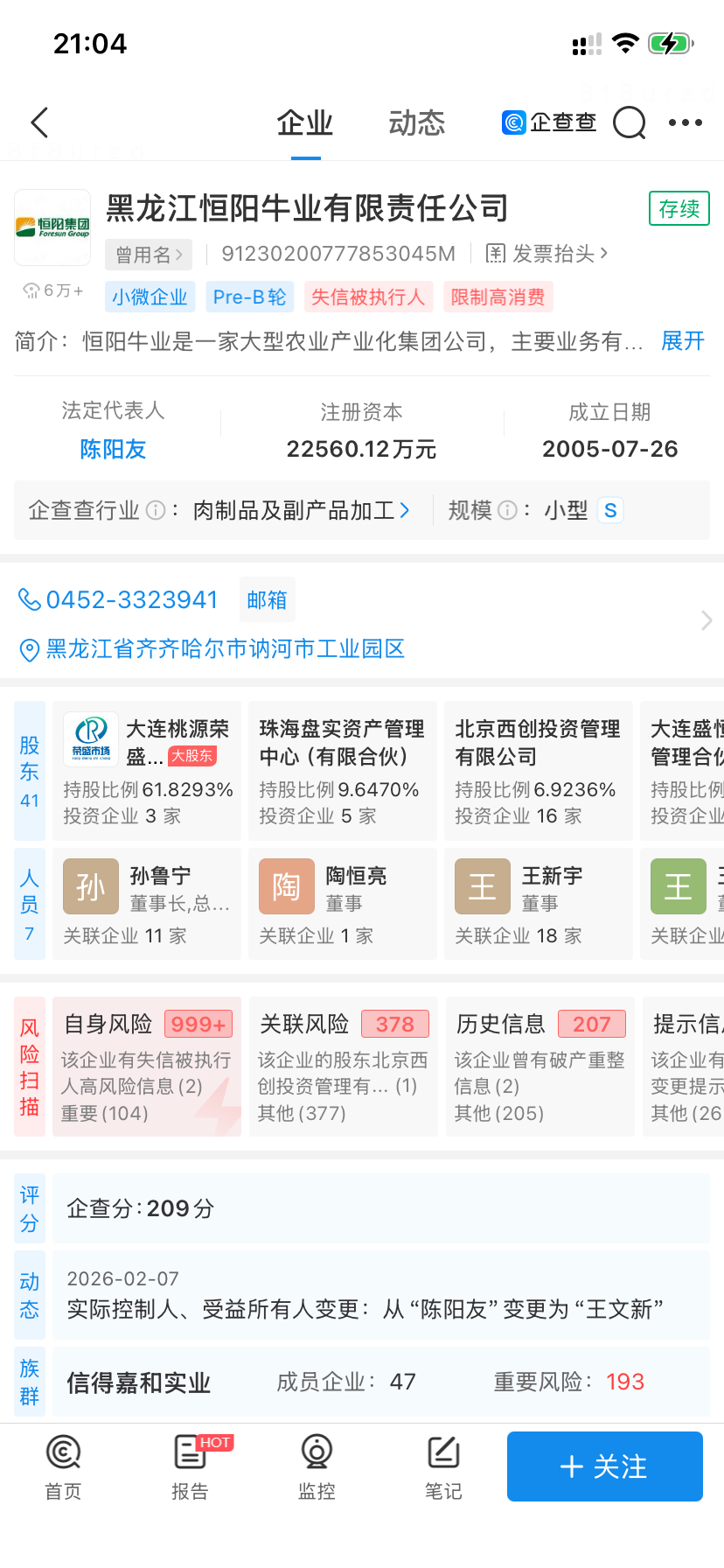Open 孙鲁宁 personnel card
This screenshot has height=1568, width=724.
click(147, 904)
